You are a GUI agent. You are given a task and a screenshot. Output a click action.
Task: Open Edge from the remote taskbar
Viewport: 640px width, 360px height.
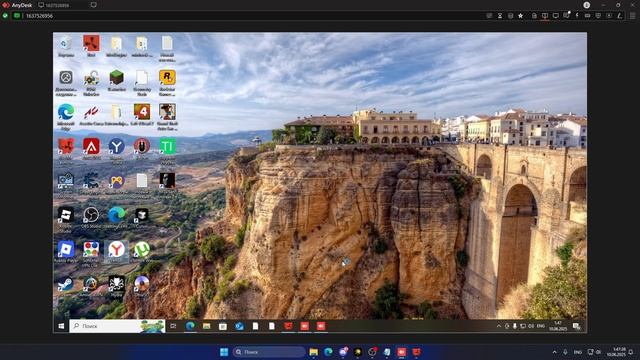tap(190, 326)
